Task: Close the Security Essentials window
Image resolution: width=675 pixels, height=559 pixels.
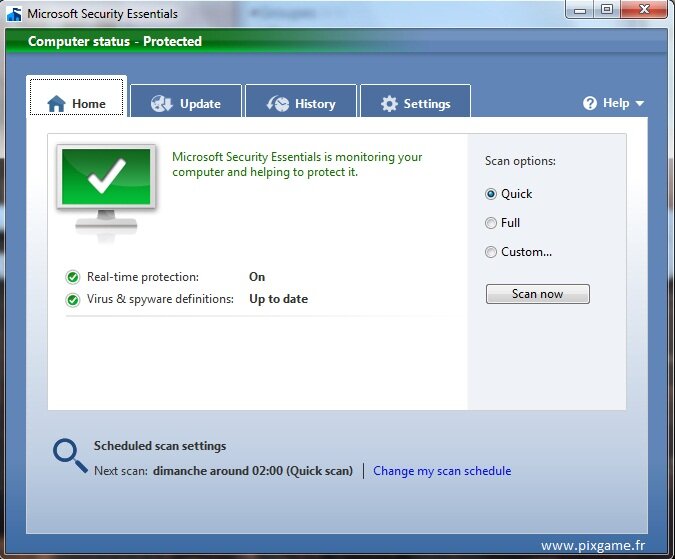Action: tap(644, 9)
